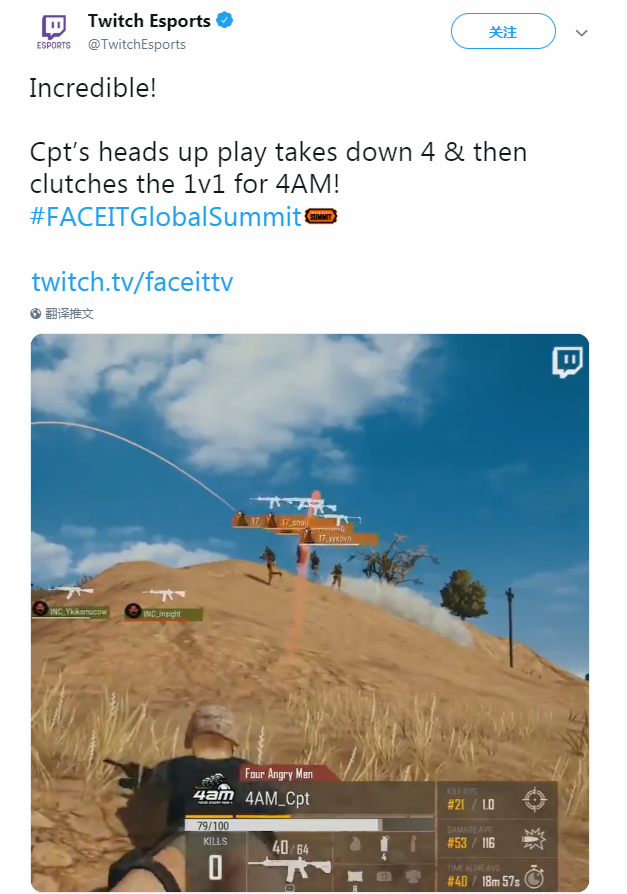Click the Summit emoji badge after hashtag
The height and width of the screenshot is (894, 627).
point(321,217)
